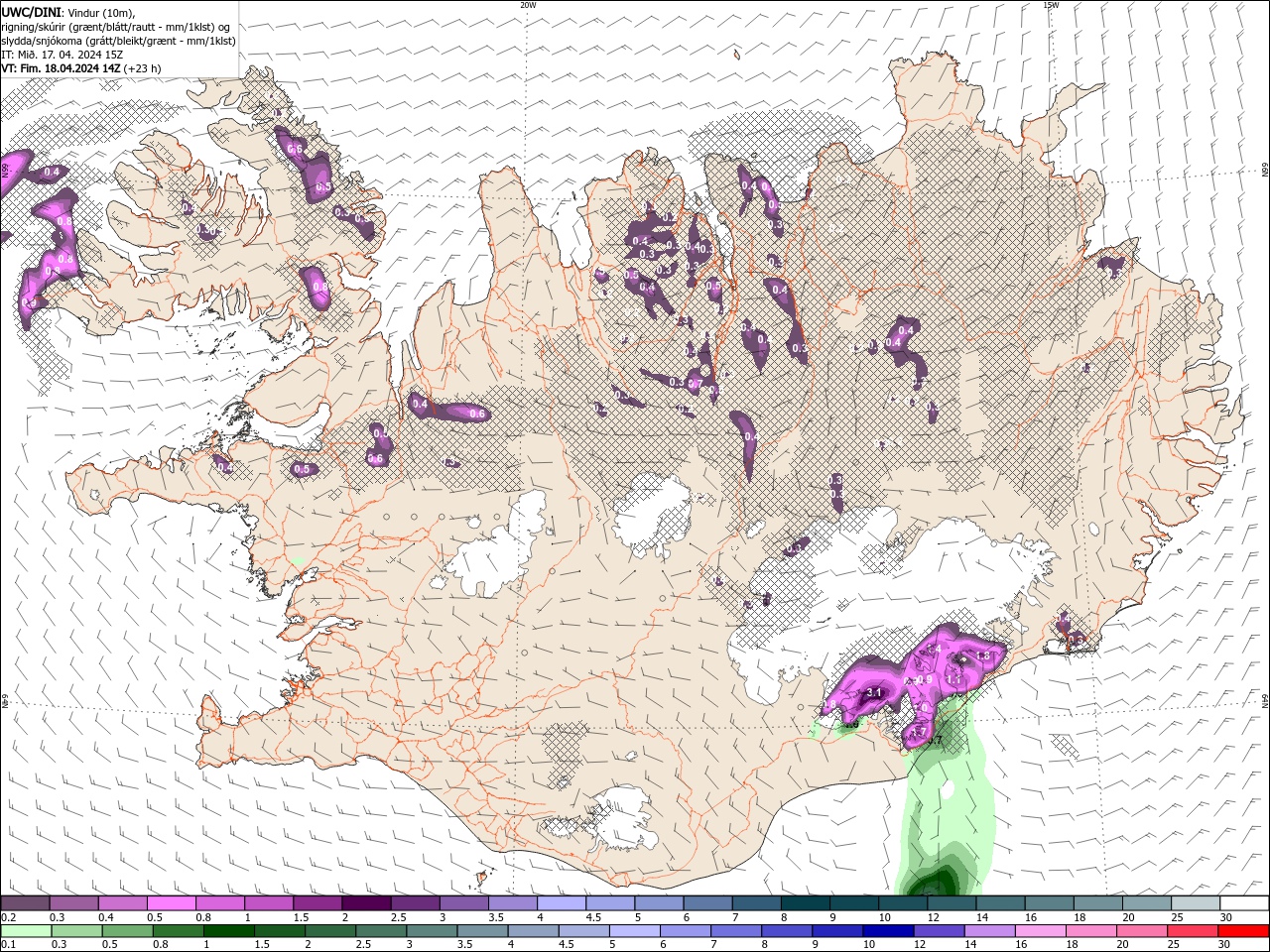
Task: Click the '0.1' label under the rain scale
Action: point(8,945)
